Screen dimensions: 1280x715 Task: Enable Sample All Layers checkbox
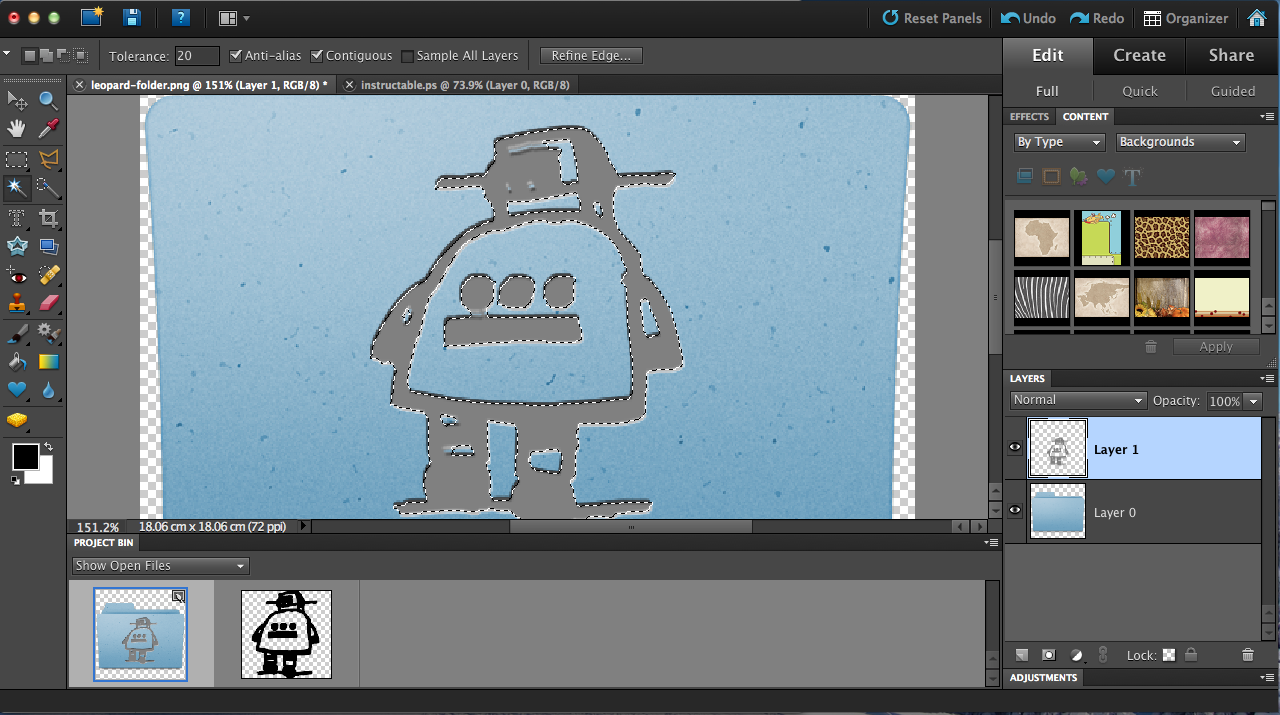tap(407, 56)
